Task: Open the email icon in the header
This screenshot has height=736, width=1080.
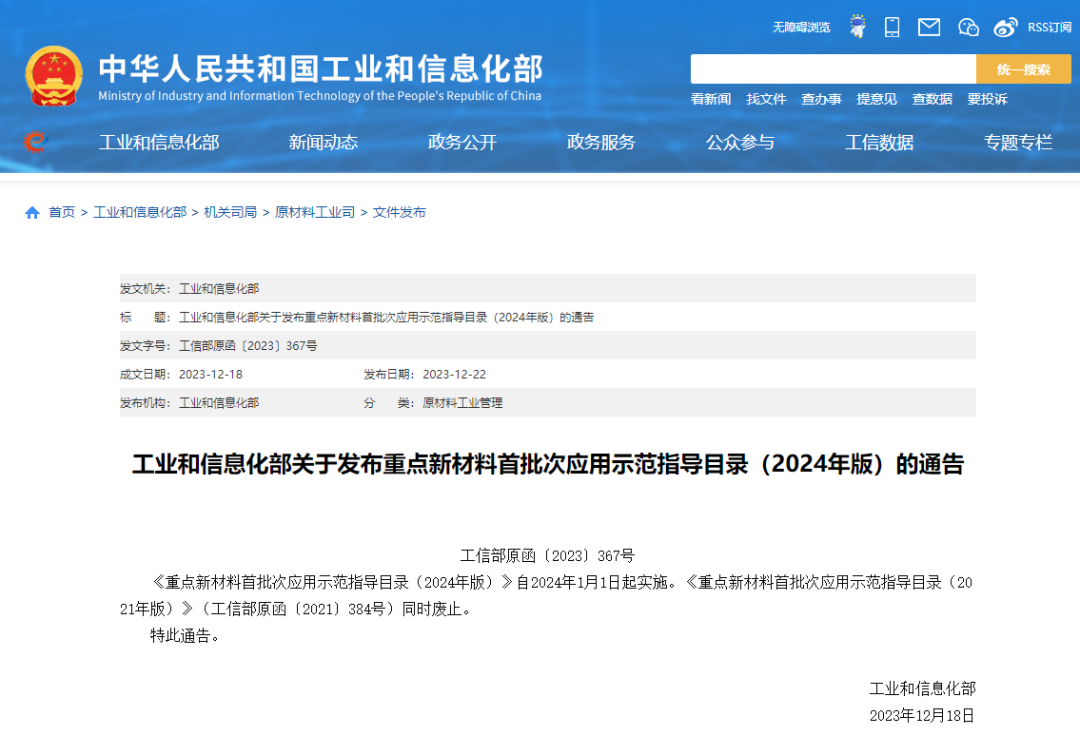Action: [x=929, y=26]
